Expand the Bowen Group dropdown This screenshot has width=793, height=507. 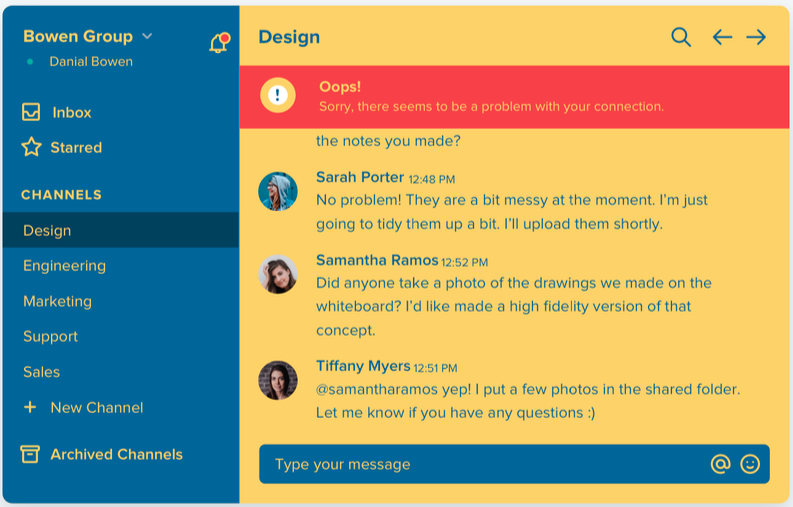pyautogui.click(x=147, y=36)
